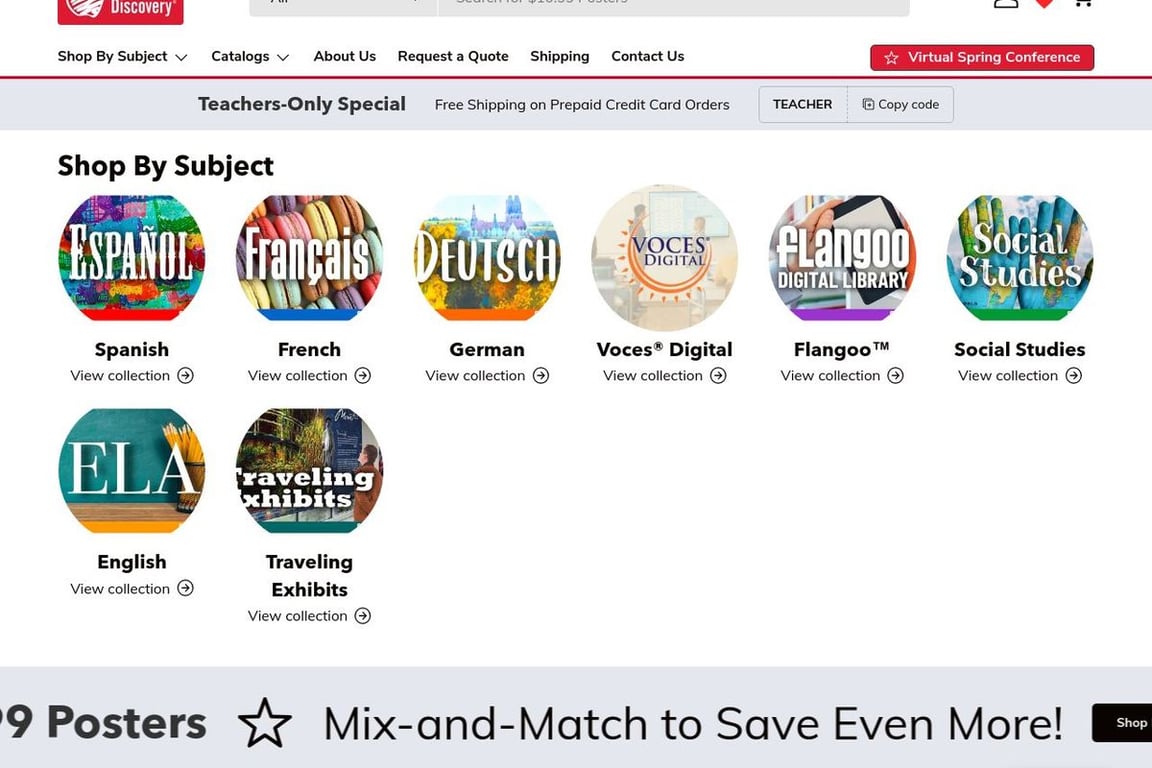Open the Contact Us page

click(647, 57)
